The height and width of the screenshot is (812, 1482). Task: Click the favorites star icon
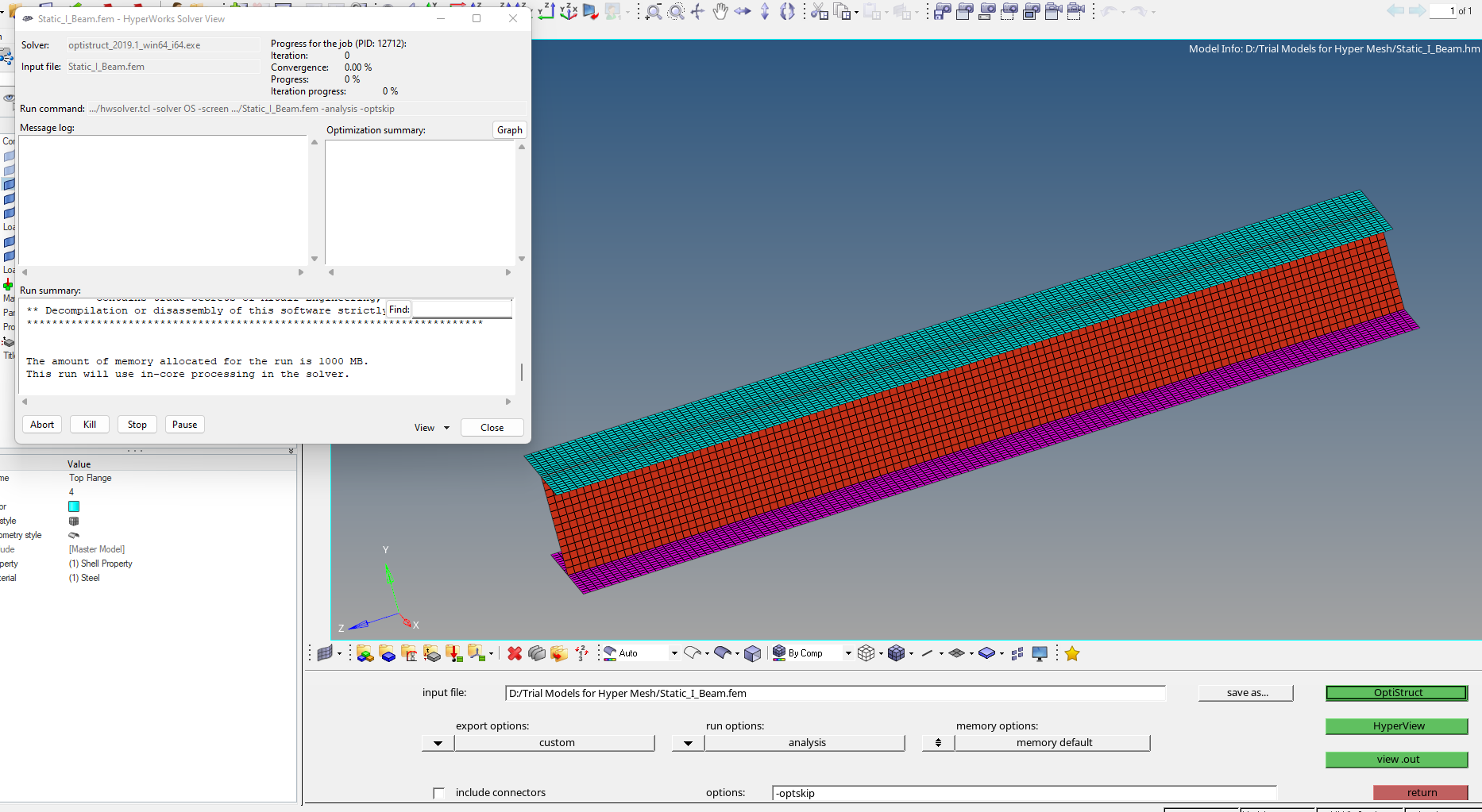pos(1072,653)
